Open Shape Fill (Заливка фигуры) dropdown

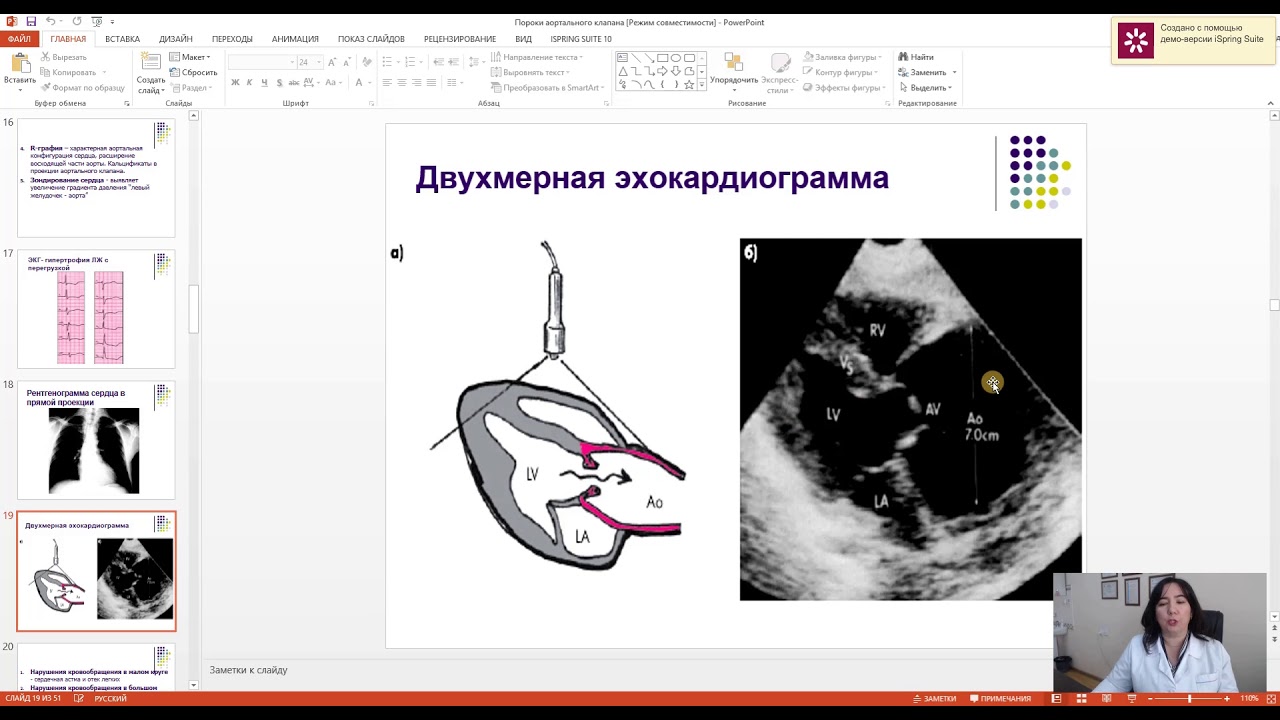coord(841,57)
